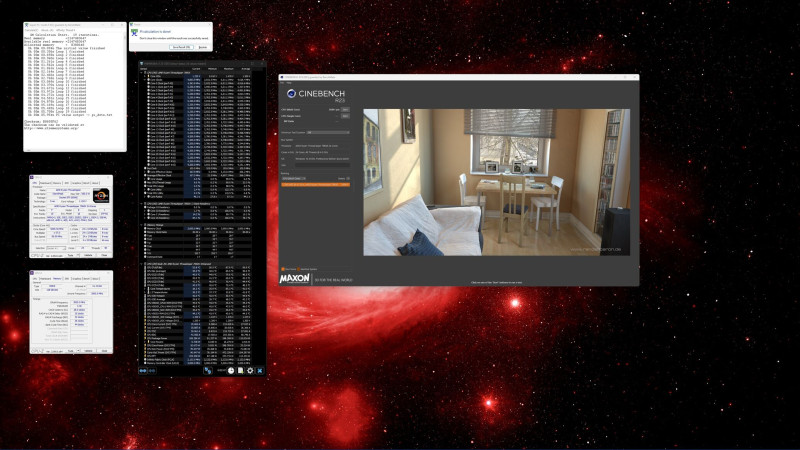Open Minimum Test Duration dropdown in Cinebench
This screenshot has width=800, height=450.
(x=328, y=132)
